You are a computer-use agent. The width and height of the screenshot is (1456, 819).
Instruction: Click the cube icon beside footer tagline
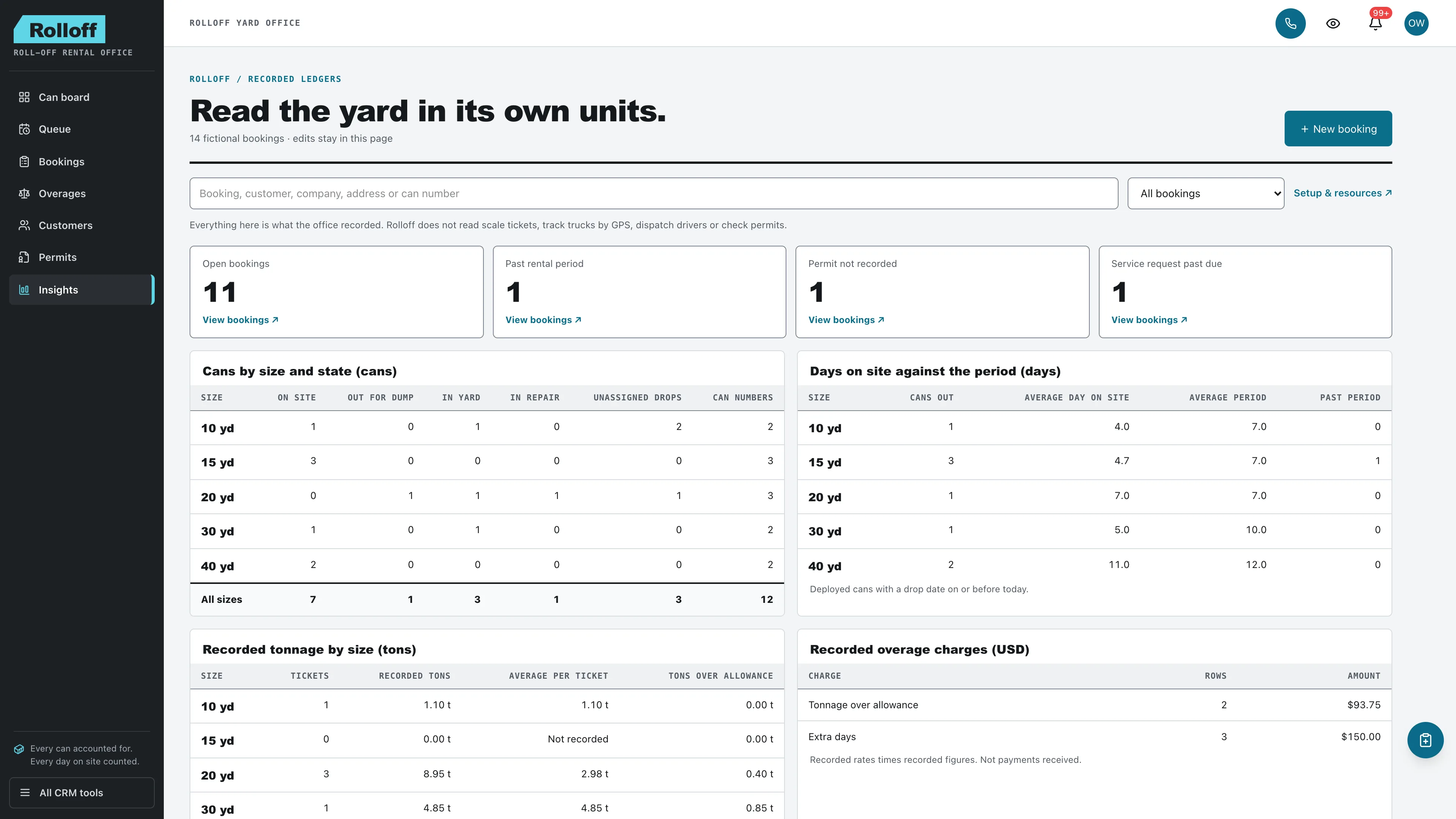pos(19,749)
